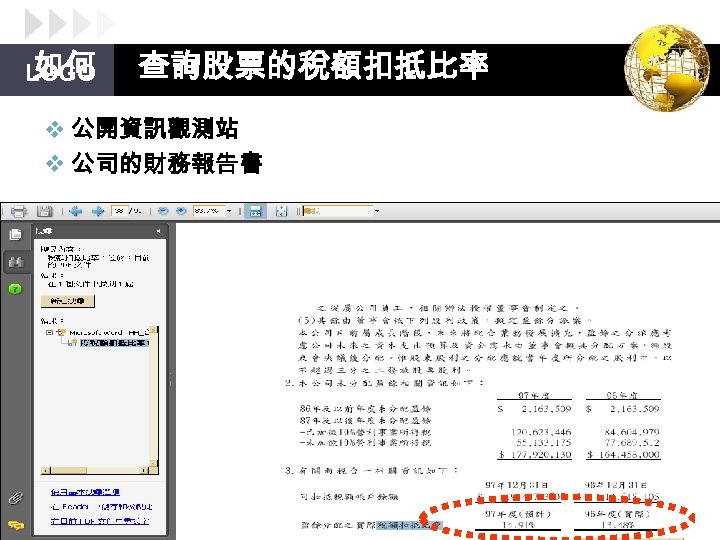Collapse search panel with header arrow
720x540 pixels.
coord(158,231)
